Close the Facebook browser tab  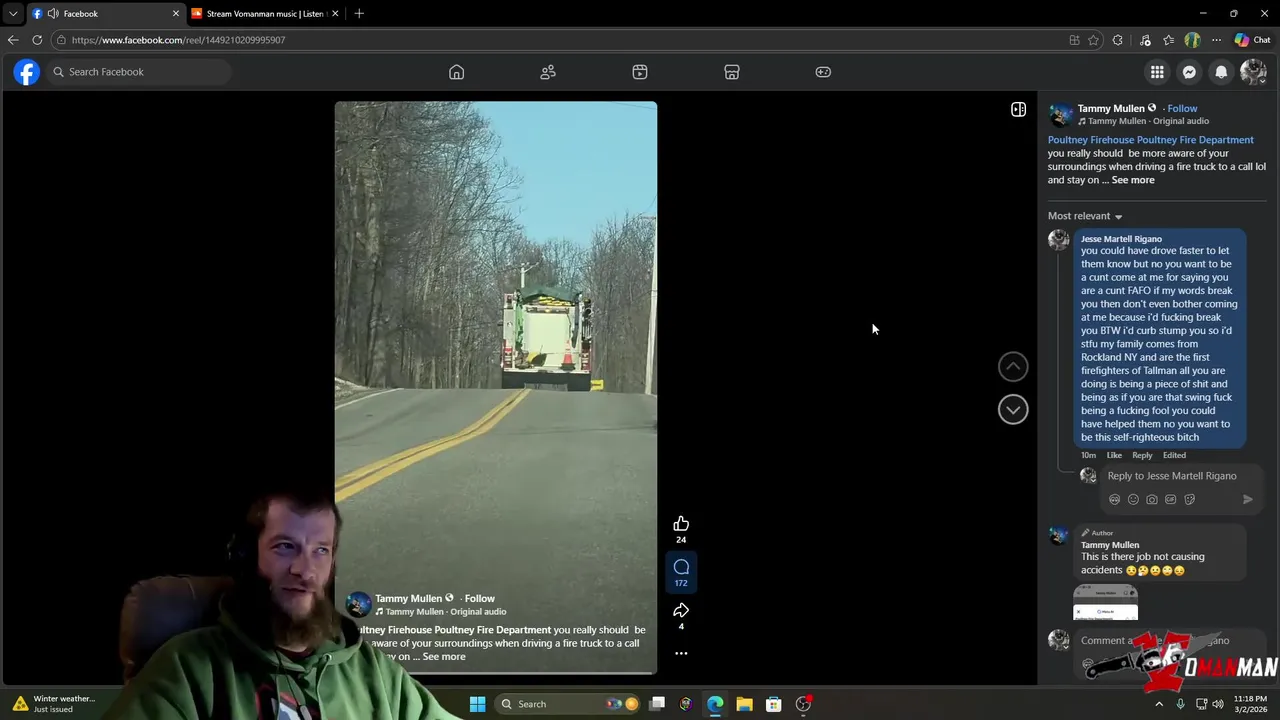[x=176, y=14]
